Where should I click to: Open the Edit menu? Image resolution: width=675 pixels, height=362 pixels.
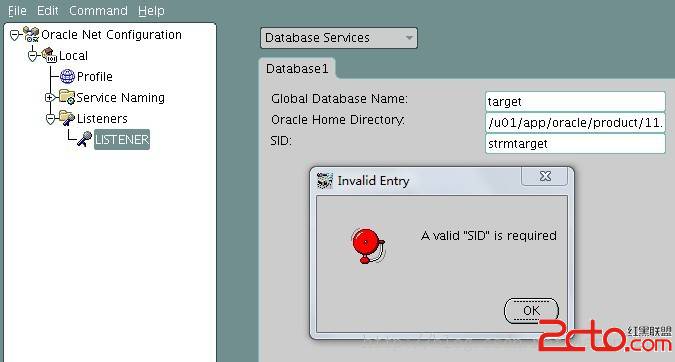(47, 10)
